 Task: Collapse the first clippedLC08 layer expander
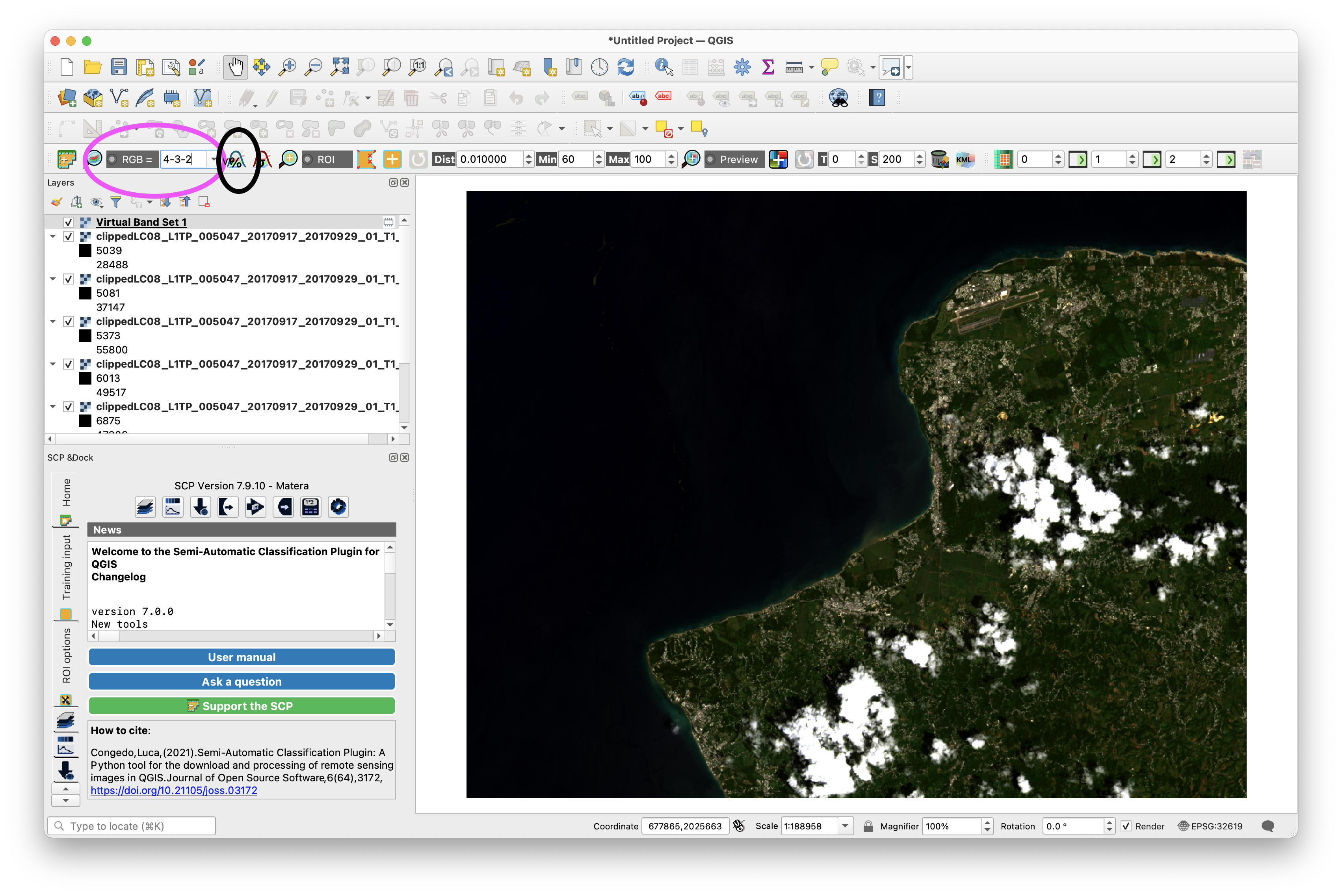(53, 236)
